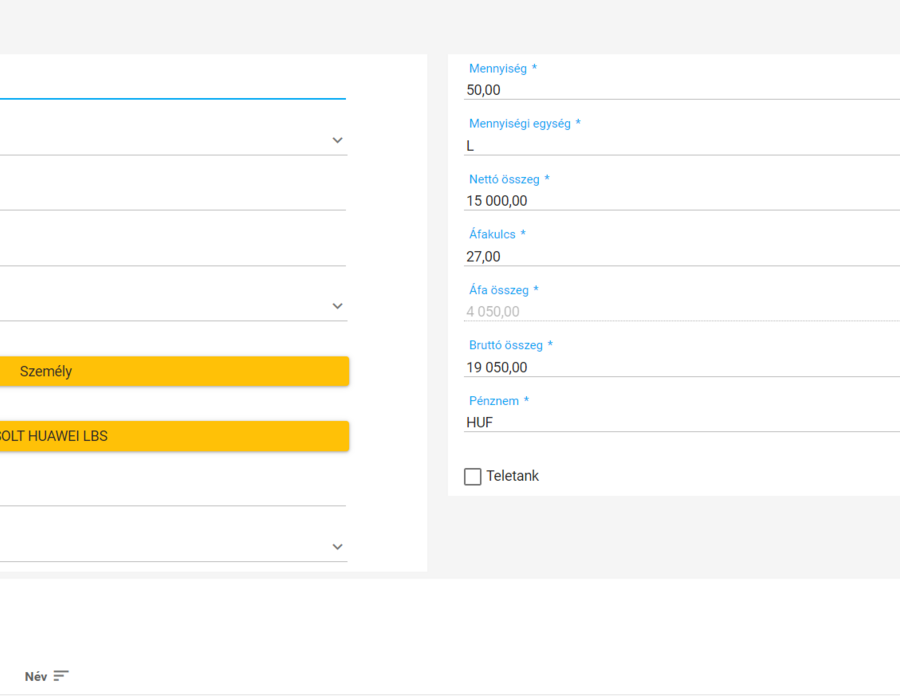
Task: Tick the Teletank checkbox
Action: coord(472,476)
